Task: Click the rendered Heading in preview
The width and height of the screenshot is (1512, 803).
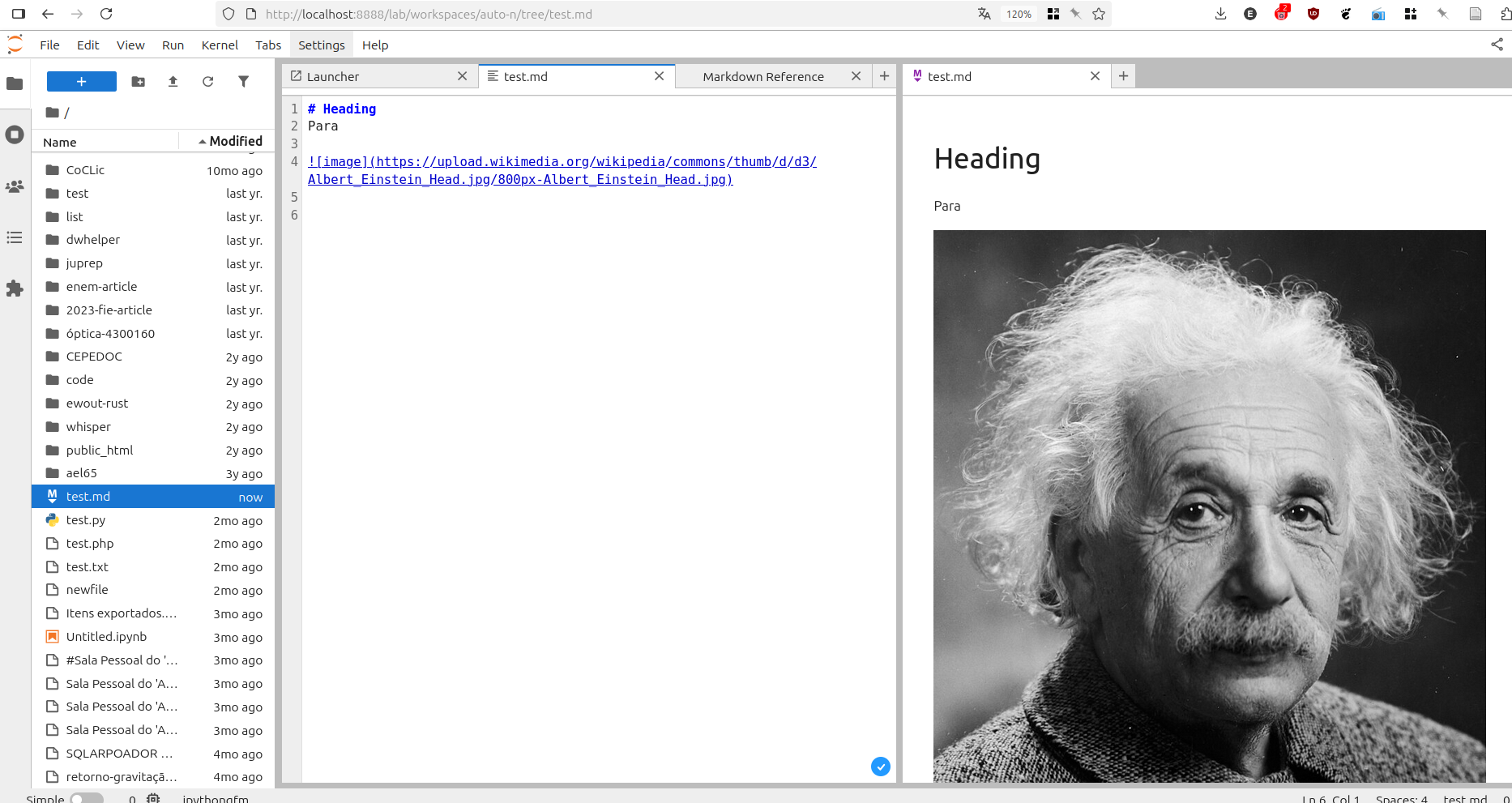Action: [987, 159]
